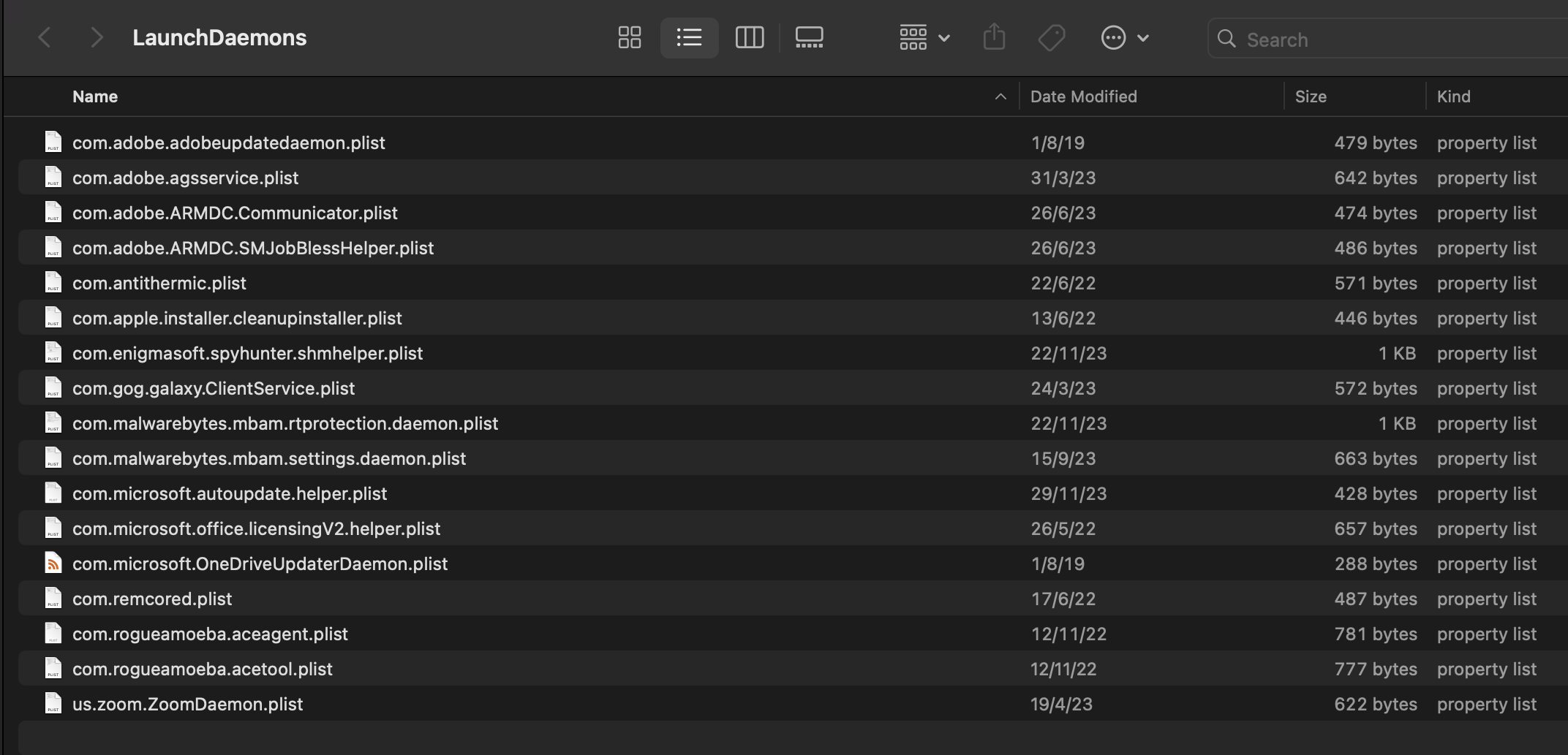The width and height of the screenshot is (1568, 755).
Task: Click the 29/11/23 modified date
Action: tap(1068, 493)
